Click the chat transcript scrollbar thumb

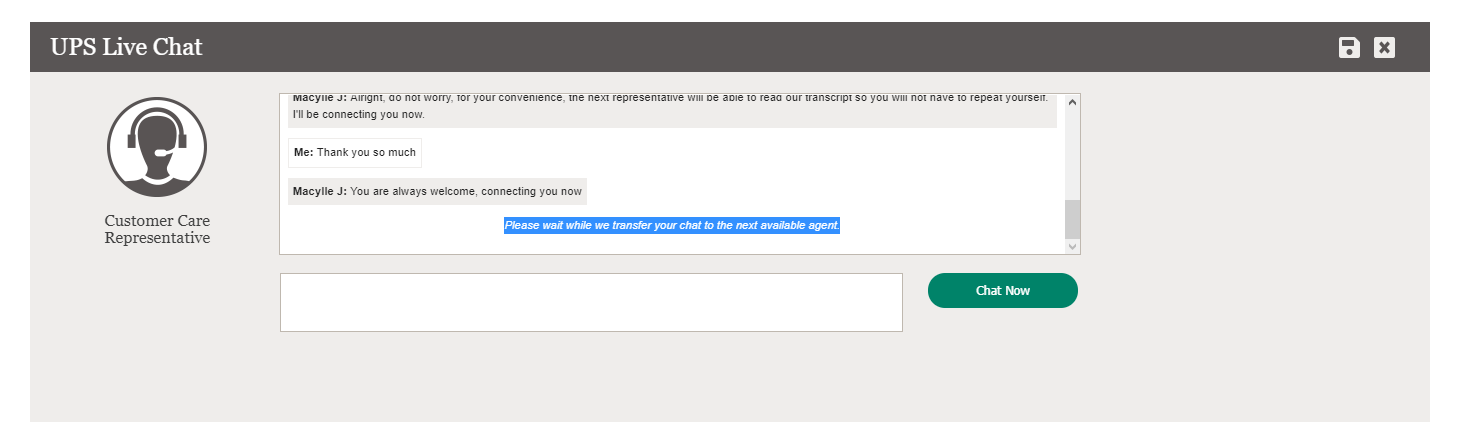click(1072, 219)
